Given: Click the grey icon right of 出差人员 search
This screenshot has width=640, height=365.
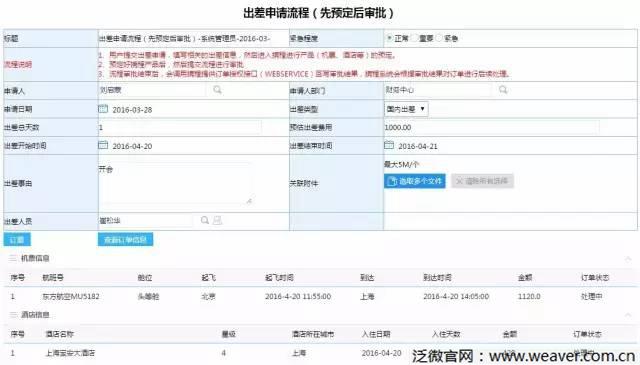Looking at the screenshot, I should click(218, 220).
